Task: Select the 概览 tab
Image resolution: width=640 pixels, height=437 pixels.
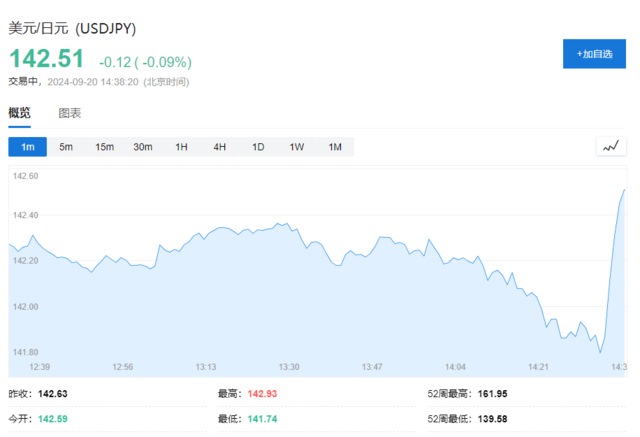Action: (x=20, y=114)
